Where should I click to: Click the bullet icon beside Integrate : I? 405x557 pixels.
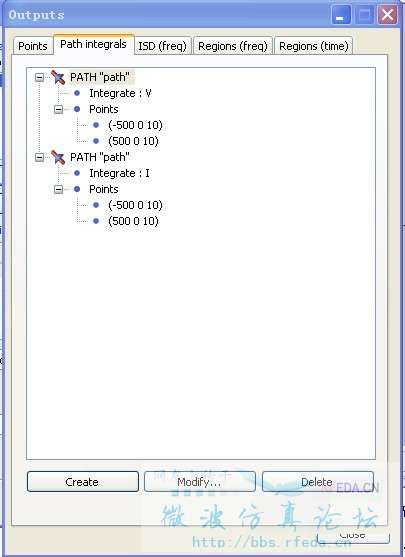(x=77, y=173)
